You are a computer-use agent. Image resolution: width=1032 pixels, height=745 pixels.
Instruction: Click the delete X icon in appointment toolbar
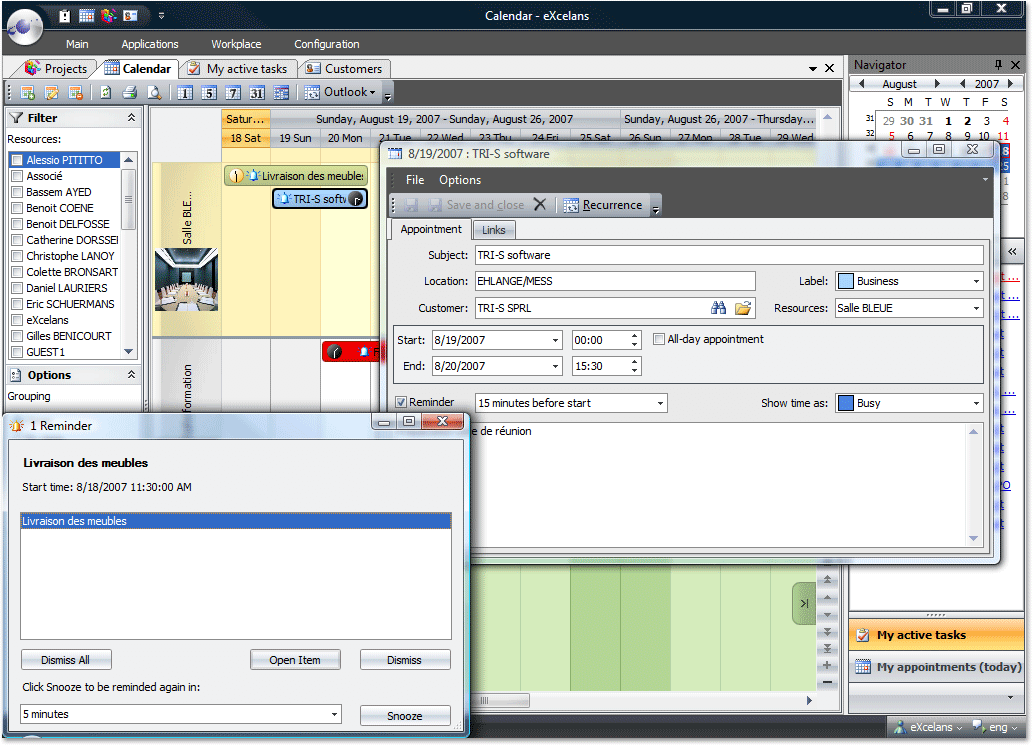coord(540,205)
